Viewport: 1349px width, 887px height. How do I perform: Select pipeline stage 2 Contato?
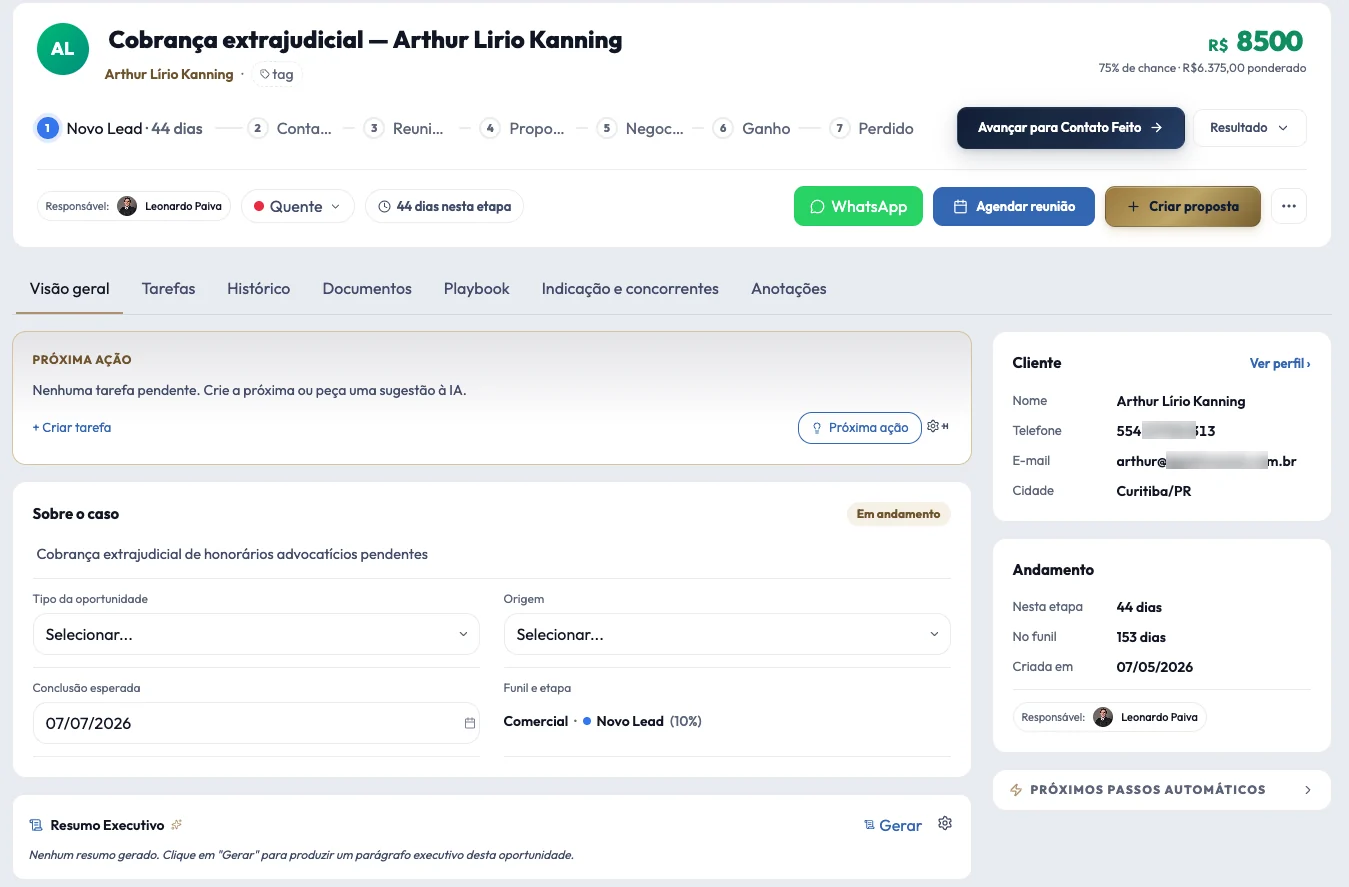tap(290, 128)
